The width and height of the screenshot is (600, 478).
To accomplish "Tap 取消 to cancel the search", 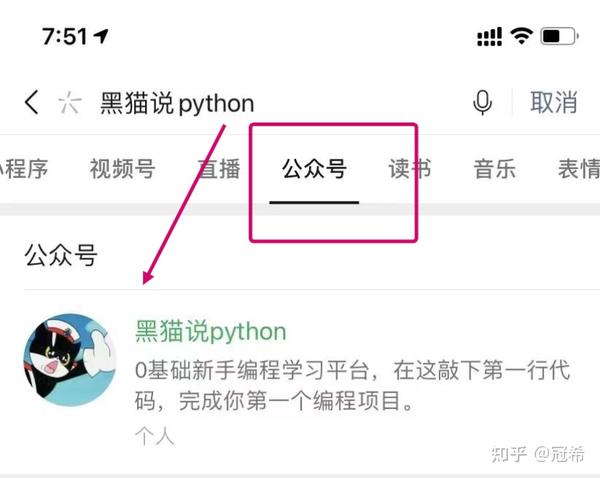I will pyautogui.click(x=554, y=102).
